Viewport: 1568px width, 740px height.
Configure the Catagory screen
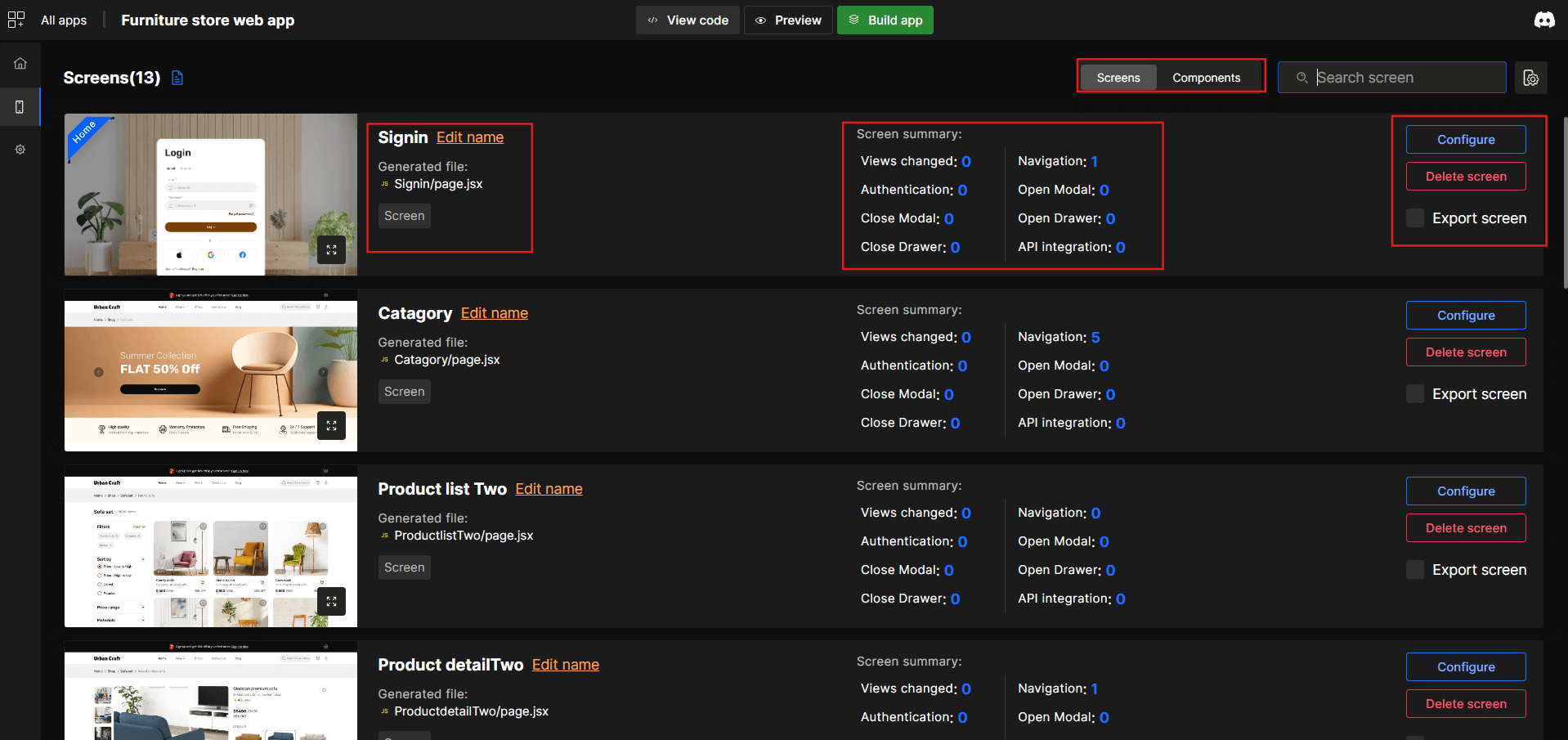(x=1466, y=316)
